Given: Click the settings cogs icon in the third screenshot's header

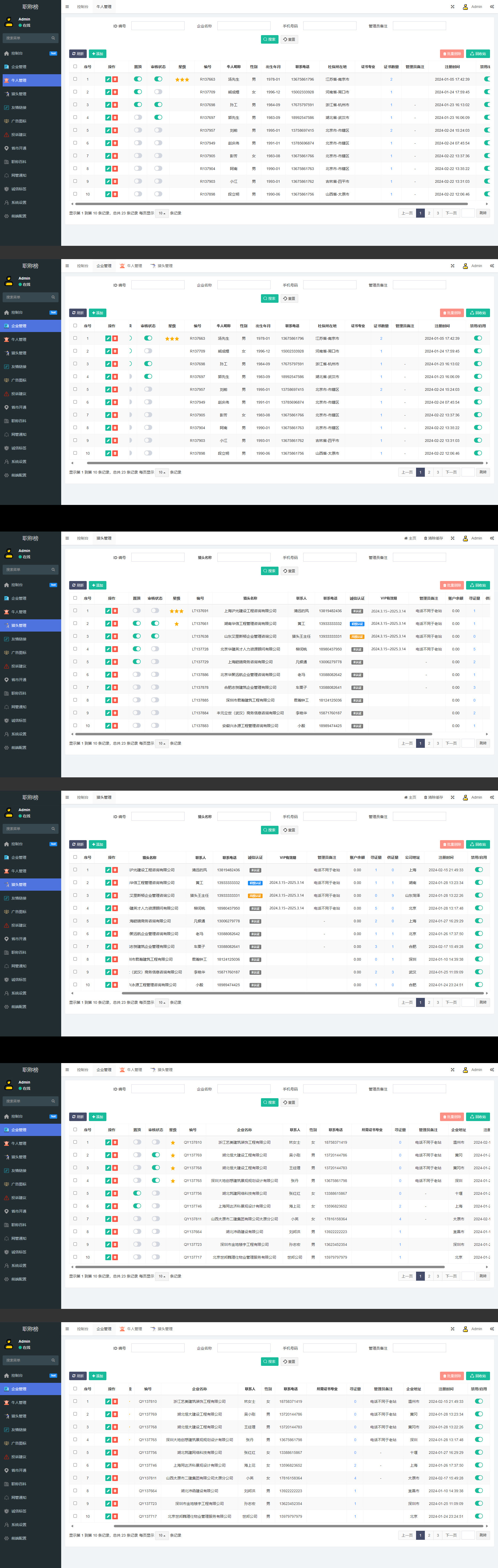Looking at the screenshot, I should coord(492,538).
